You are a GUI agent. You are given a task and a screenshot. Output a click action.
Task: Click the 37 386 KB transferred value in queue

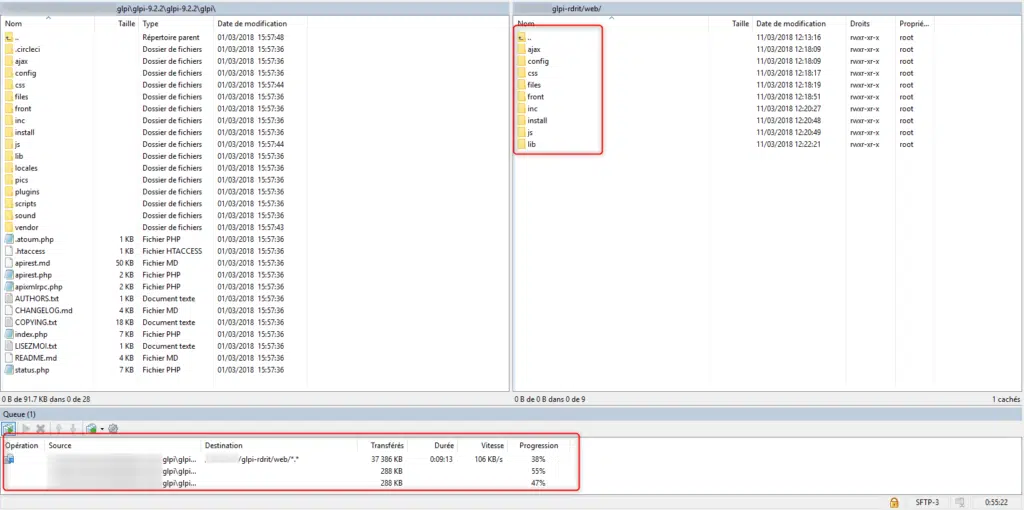(x=387, y=460)
